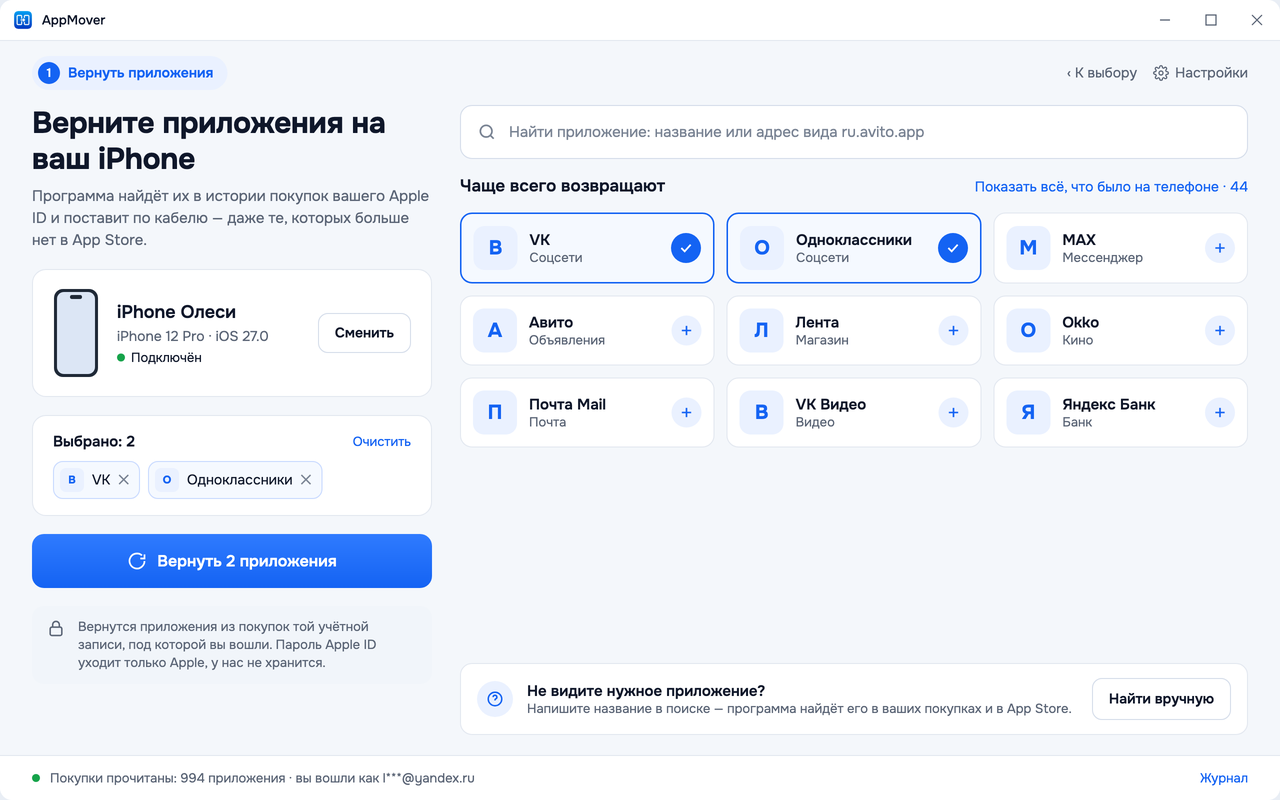The height and width of the screenshot is (800, 1280).
Task: Show everything that was on phone link
Action: [x=1111, y=187]
